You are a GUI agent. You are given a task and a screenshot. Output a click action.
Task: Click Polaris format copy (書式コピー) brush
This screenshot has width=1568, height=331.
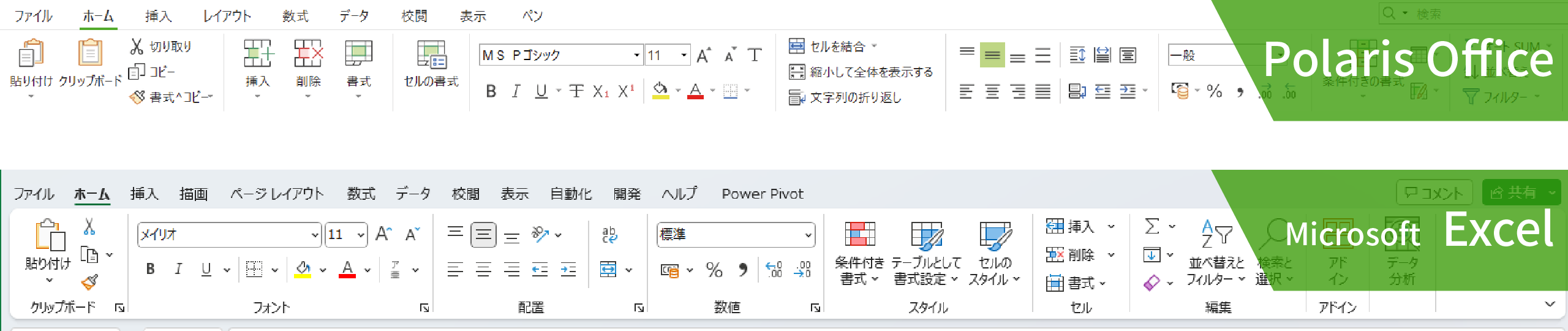coord(137,97)
